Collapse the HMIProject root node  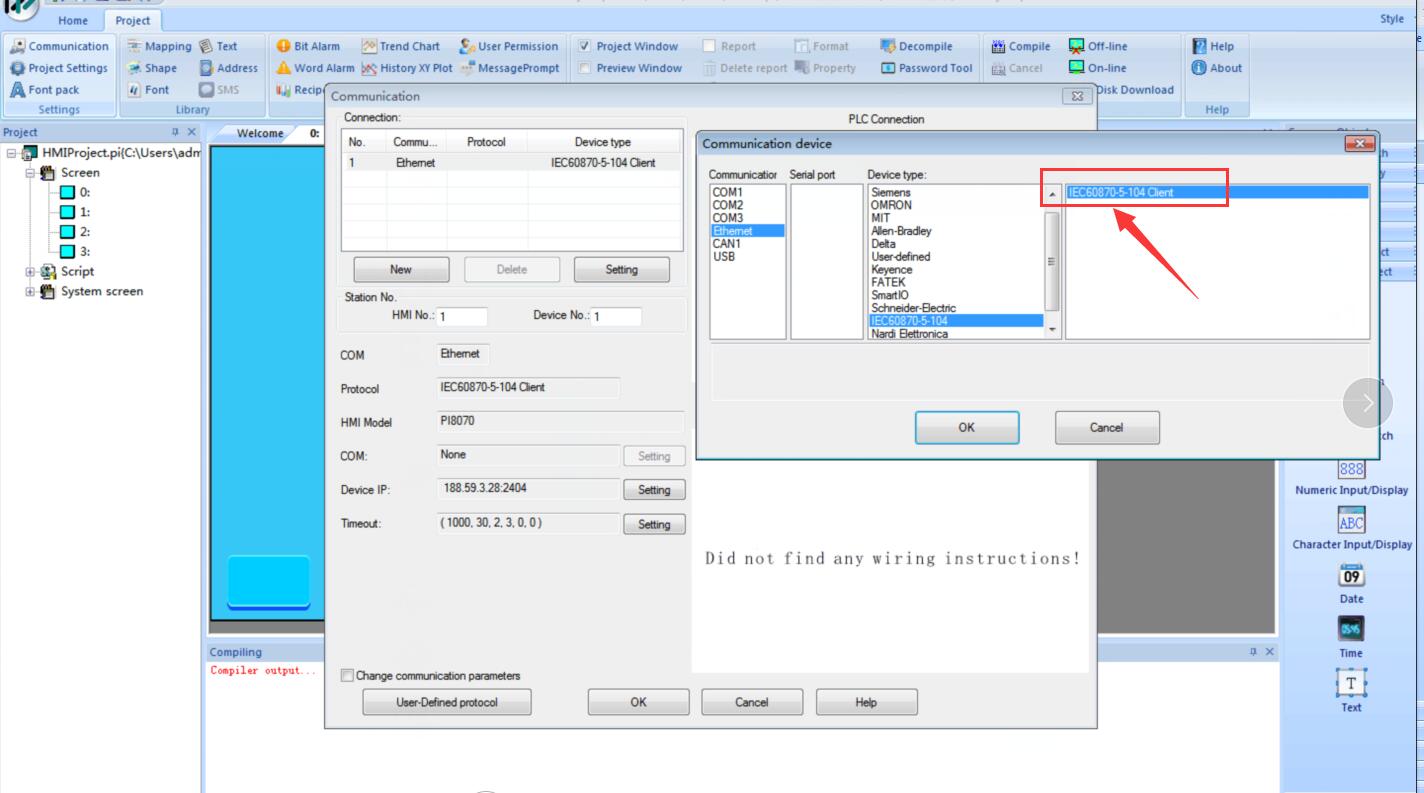point(11,153)
